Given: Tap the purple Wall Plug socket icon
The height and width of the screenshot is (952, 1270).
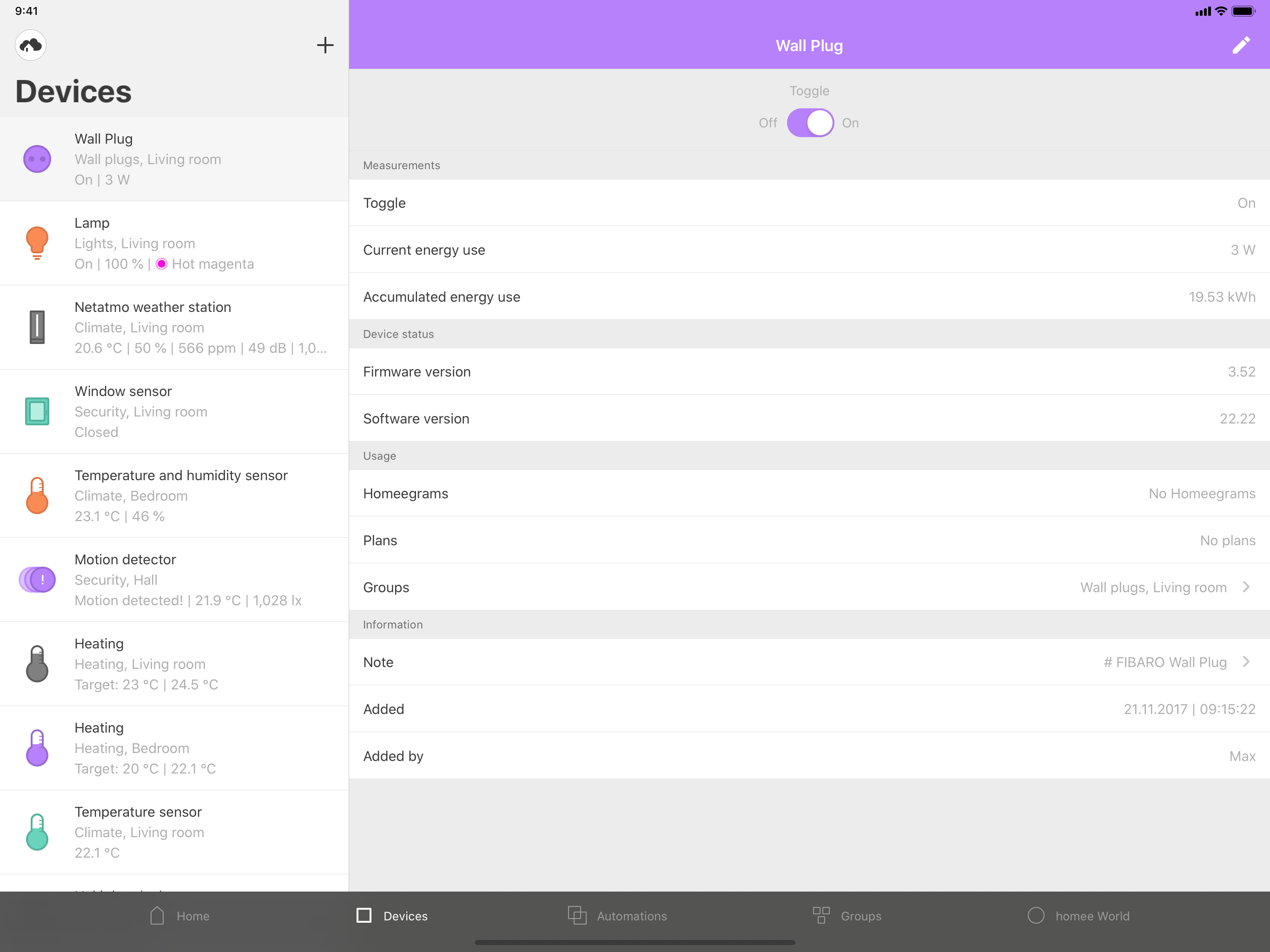Looking at the screenshot, I should [37, 159].
